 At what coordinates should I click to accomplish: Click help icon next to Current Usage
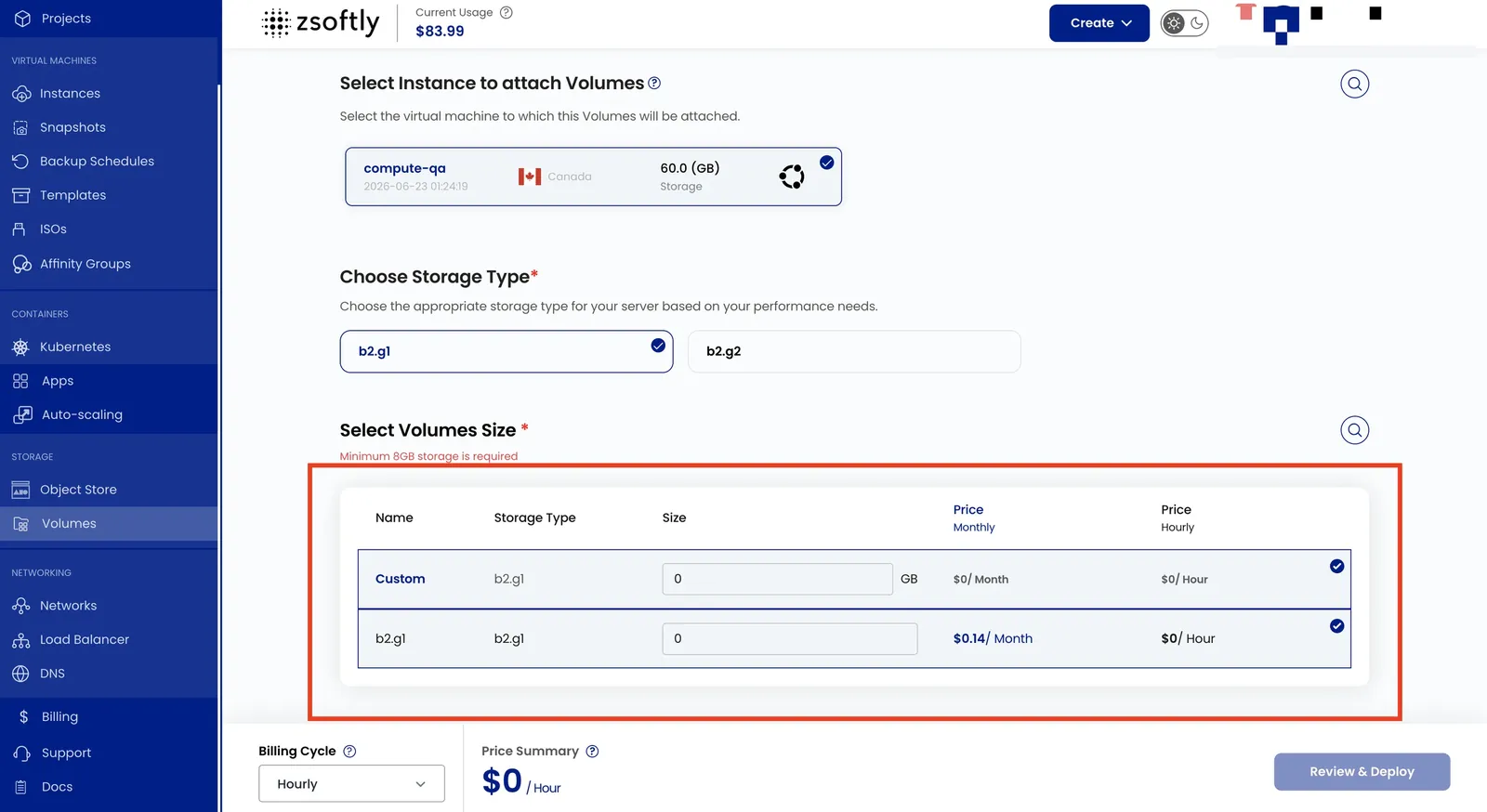tap(507, 13)
